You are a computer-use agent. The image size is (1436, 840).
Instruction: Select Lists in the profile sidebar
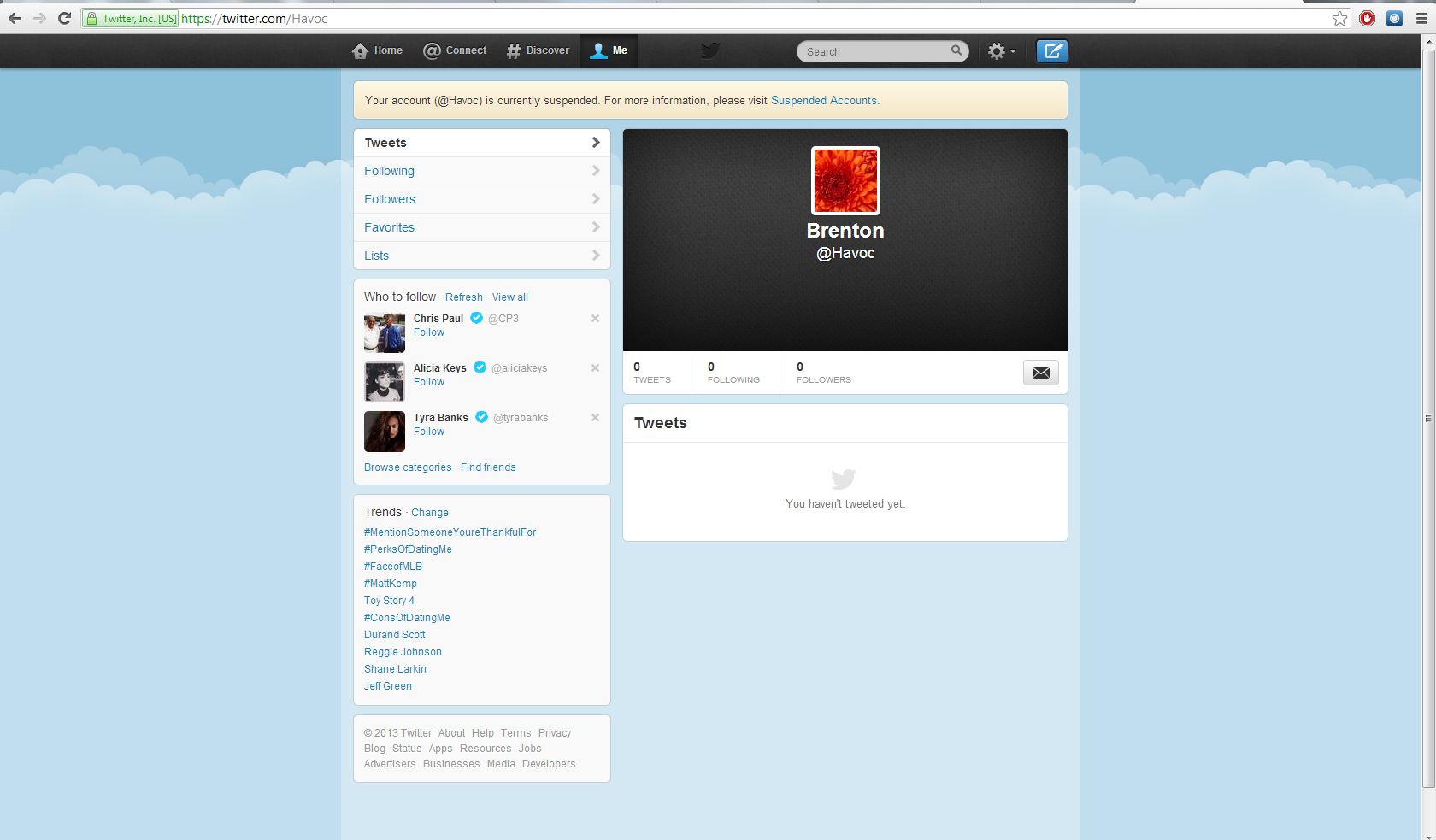tap(482, 256)
